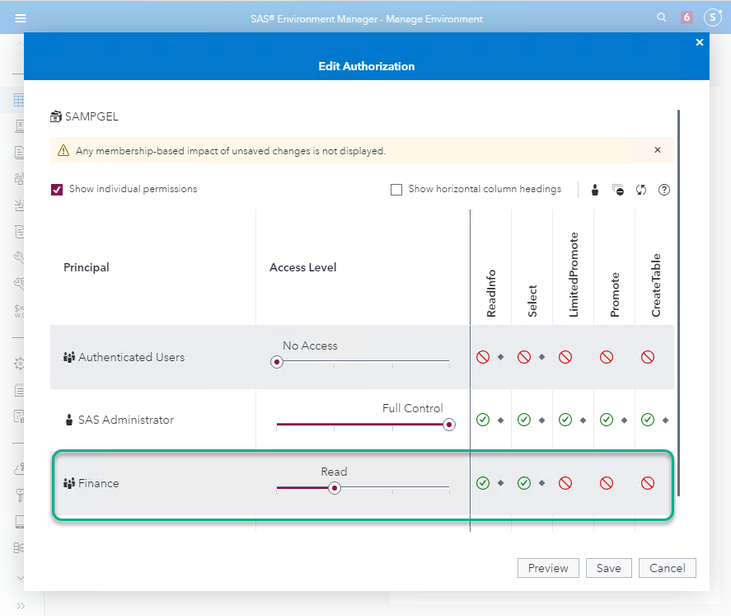Open the Data table icon in sidebar
Image resolution: width=731 pixels, height=616 pixels.
[x=19, y=100]
